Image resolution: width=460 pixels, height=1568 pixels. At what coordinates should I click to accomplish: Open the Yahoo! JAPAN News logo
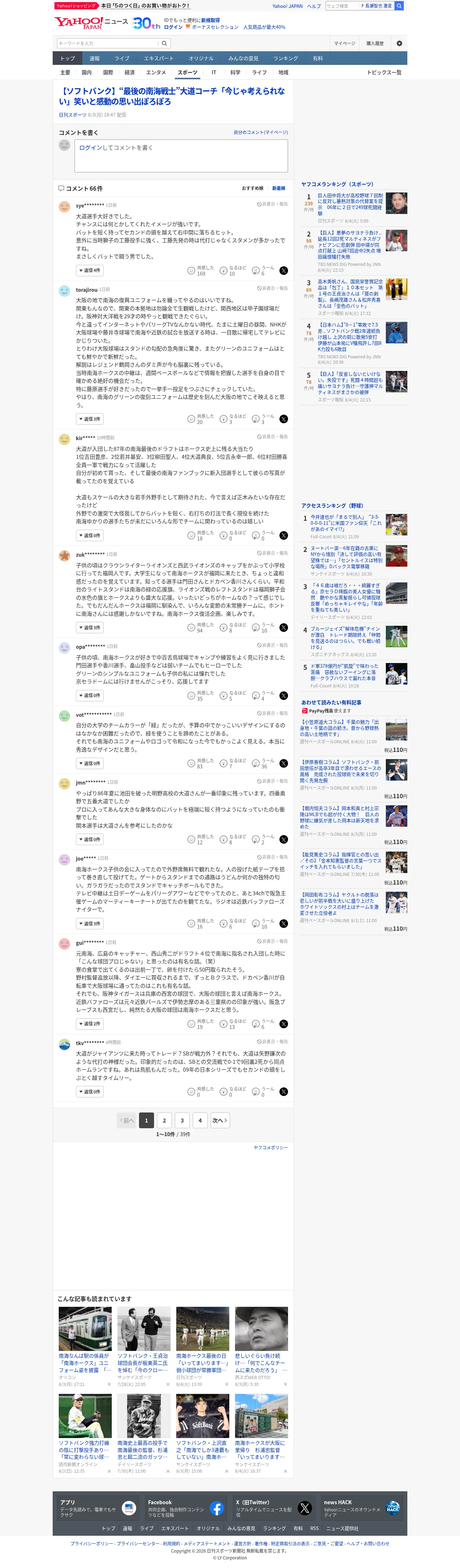tap(91, 23)
